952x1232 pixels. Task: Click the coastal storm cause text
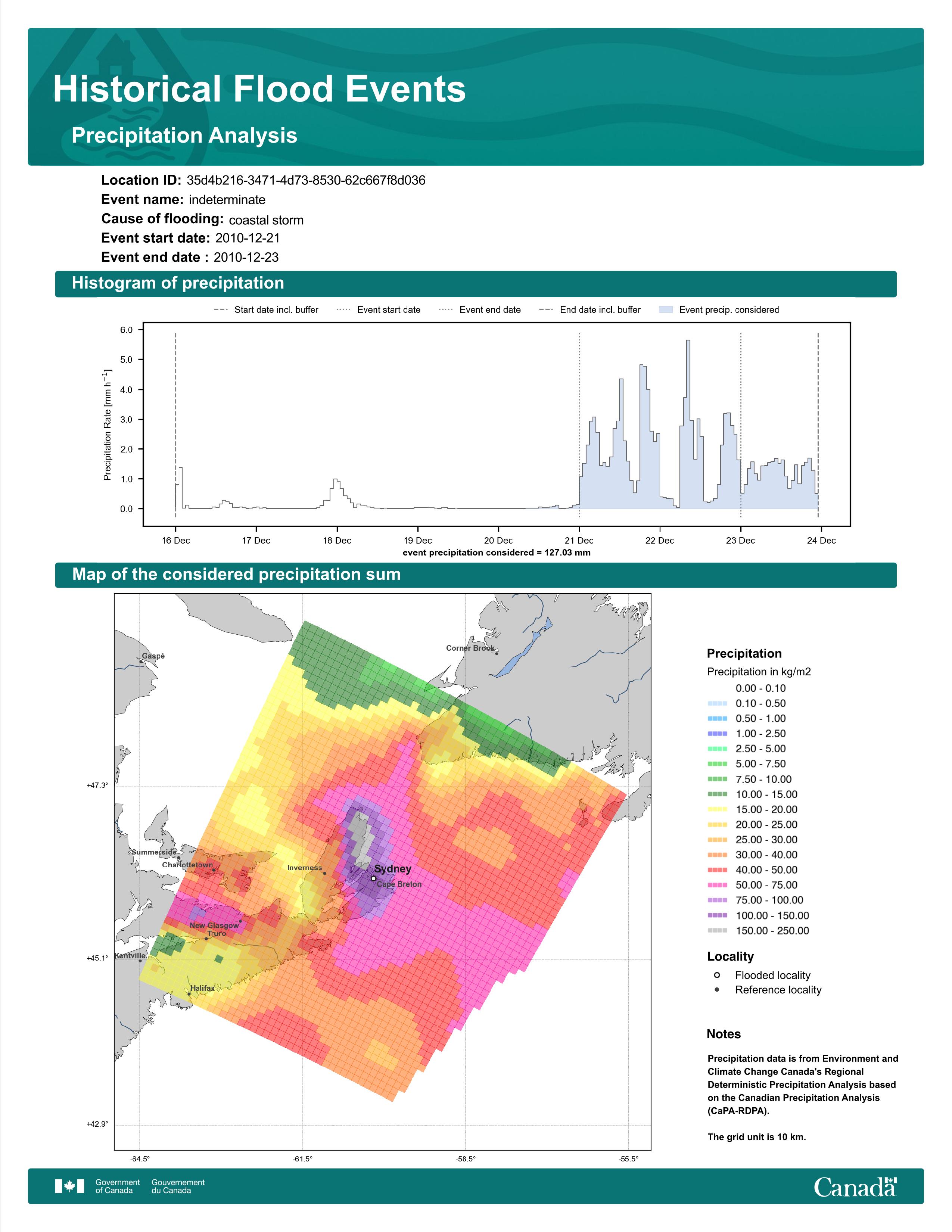click(x=266, y=220)
